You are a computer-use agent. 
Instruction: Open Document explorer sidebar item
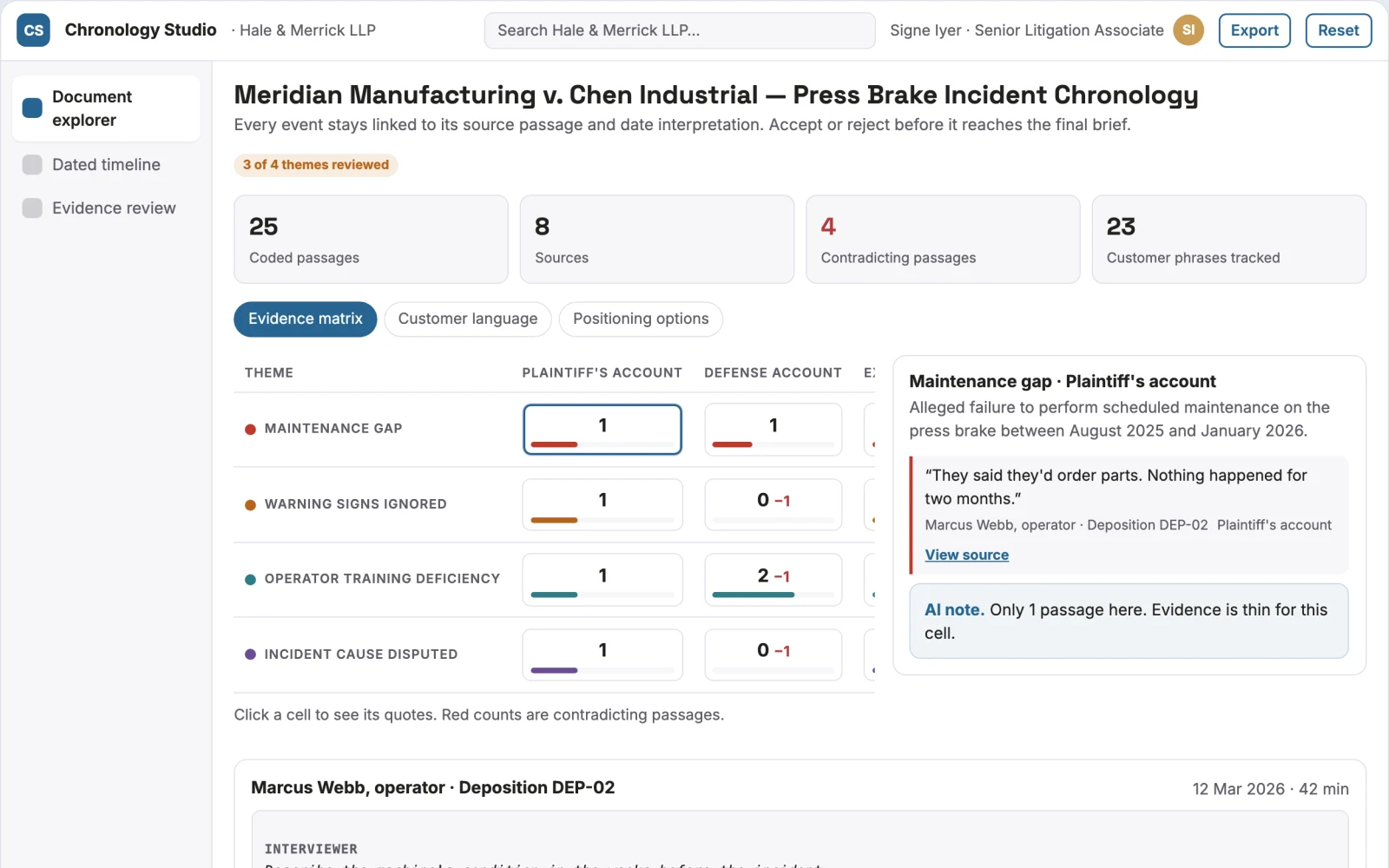106,108
